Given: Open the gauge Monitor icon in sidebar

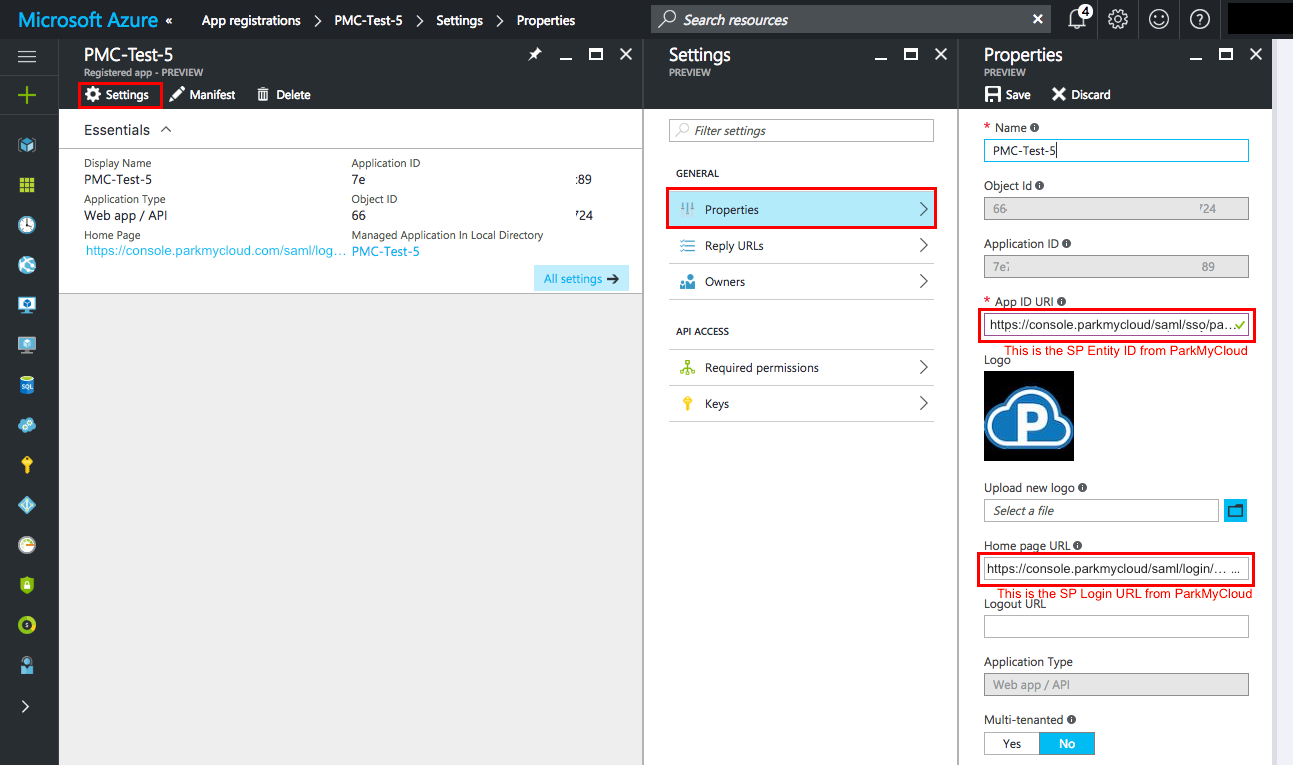Looking at the screenshot, I should [x=27, y=545].
